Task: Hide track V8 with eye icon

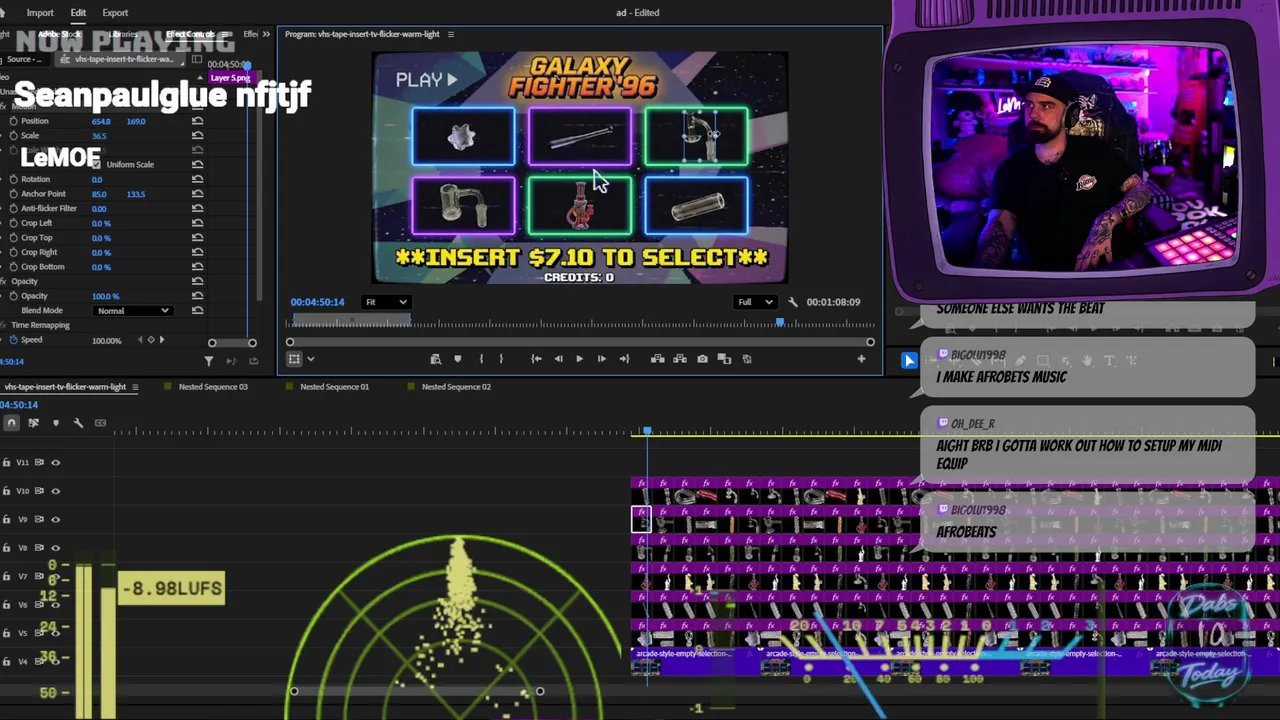Action: click(55, 548)
